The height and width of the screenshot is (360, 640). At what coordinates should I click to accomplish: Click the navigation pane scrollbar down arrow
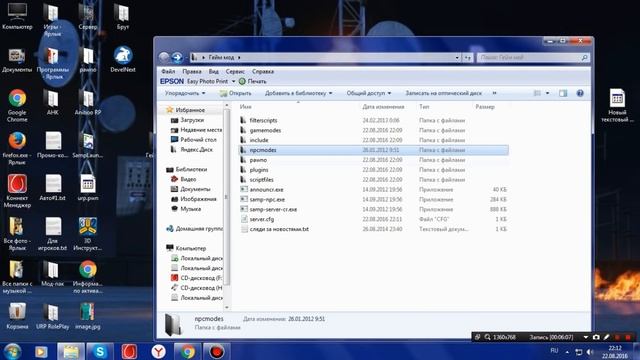point(227,308)
